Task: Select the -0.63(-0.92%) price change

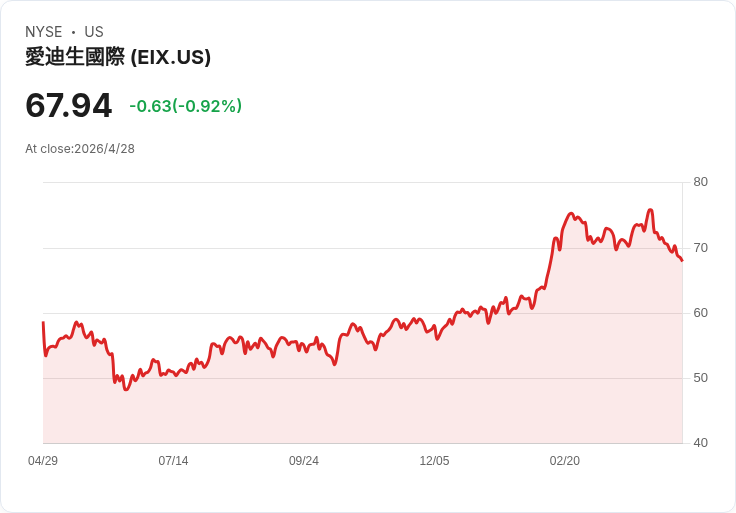Action: [x=185, y=106]
